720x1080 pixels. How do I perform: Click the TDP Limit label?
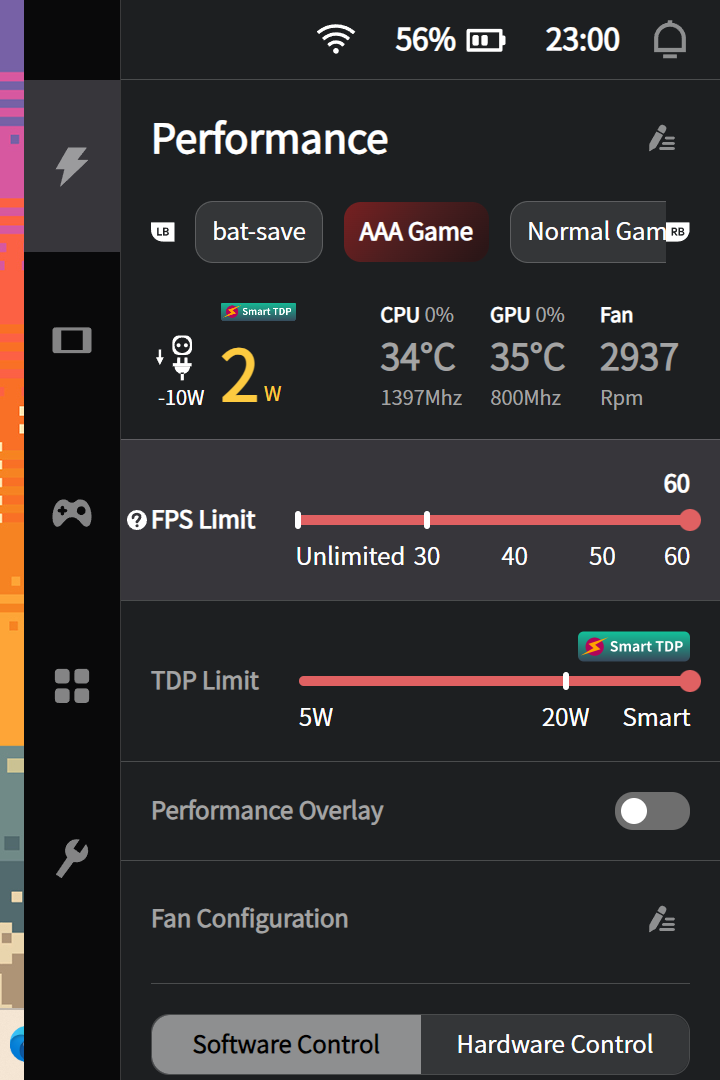(205, 681)
